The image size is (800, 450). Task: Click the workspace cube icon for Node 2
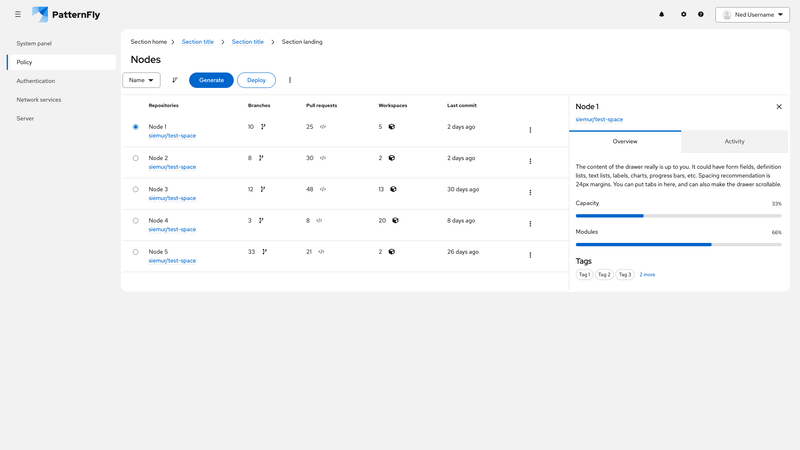[392, 158]
